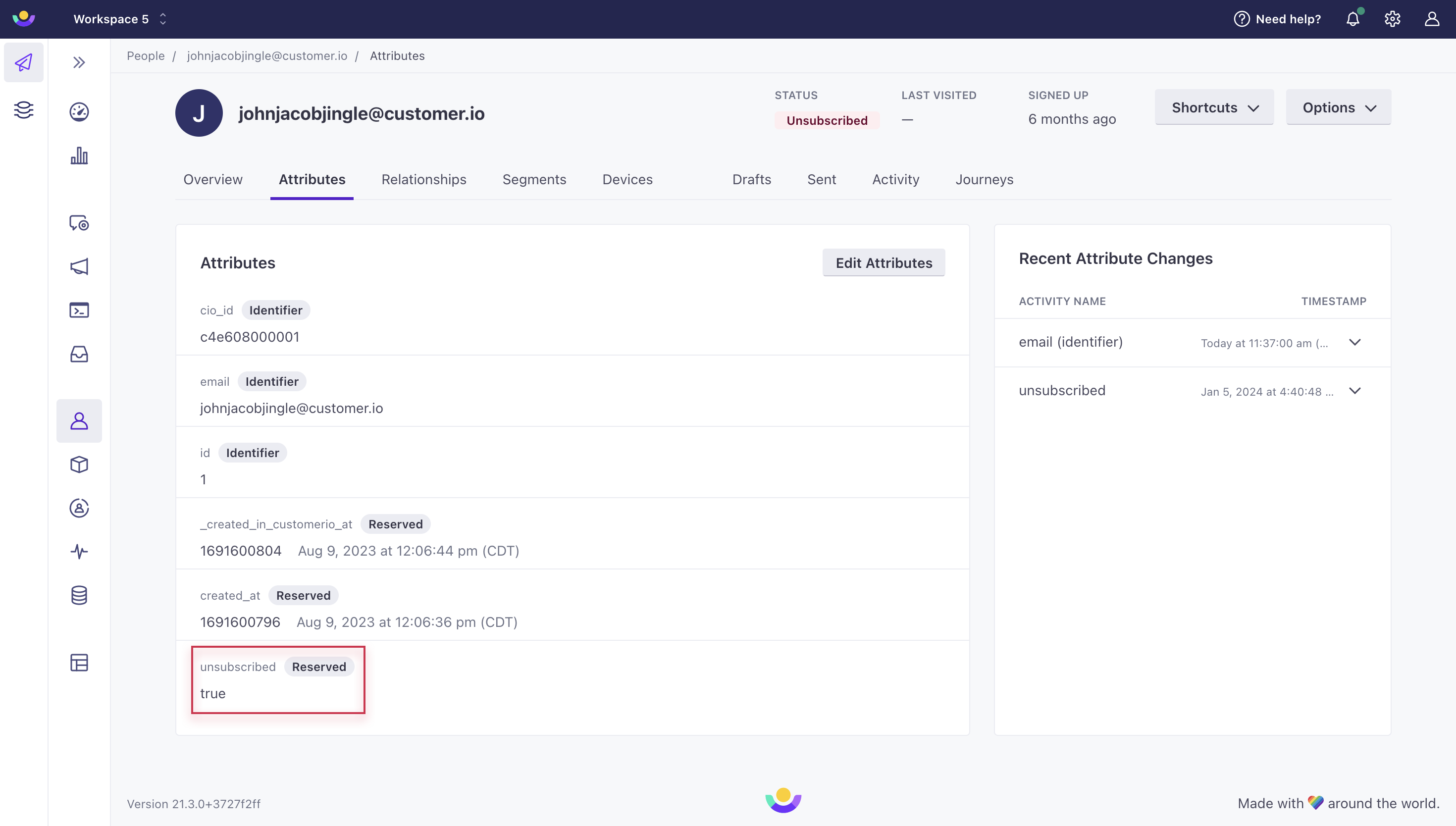Select the People icon in sidebar

click(x=79, y=421)
